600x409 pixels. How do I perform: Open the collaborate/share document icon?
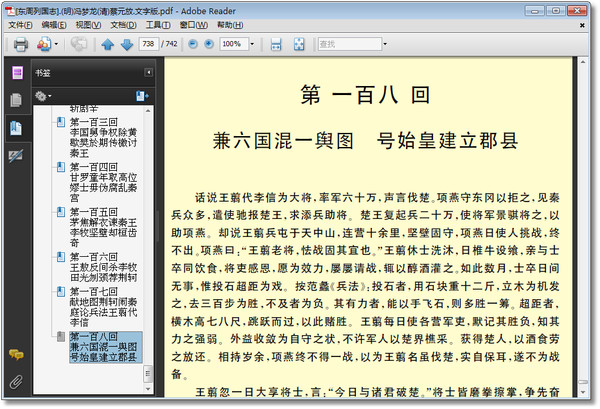coord(44,44)
